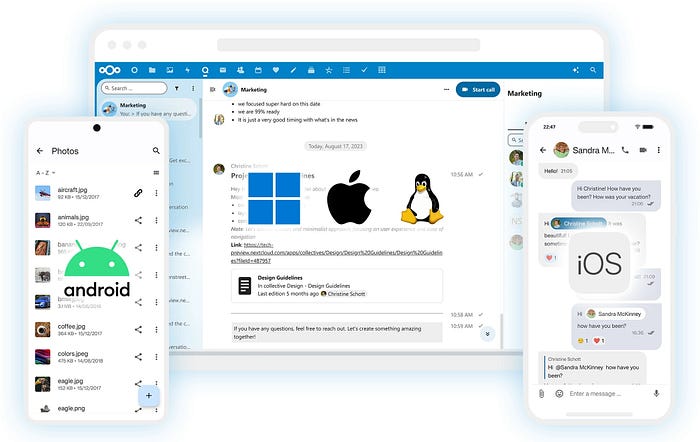Open the Design Guidelines document card

click(337, 286)
